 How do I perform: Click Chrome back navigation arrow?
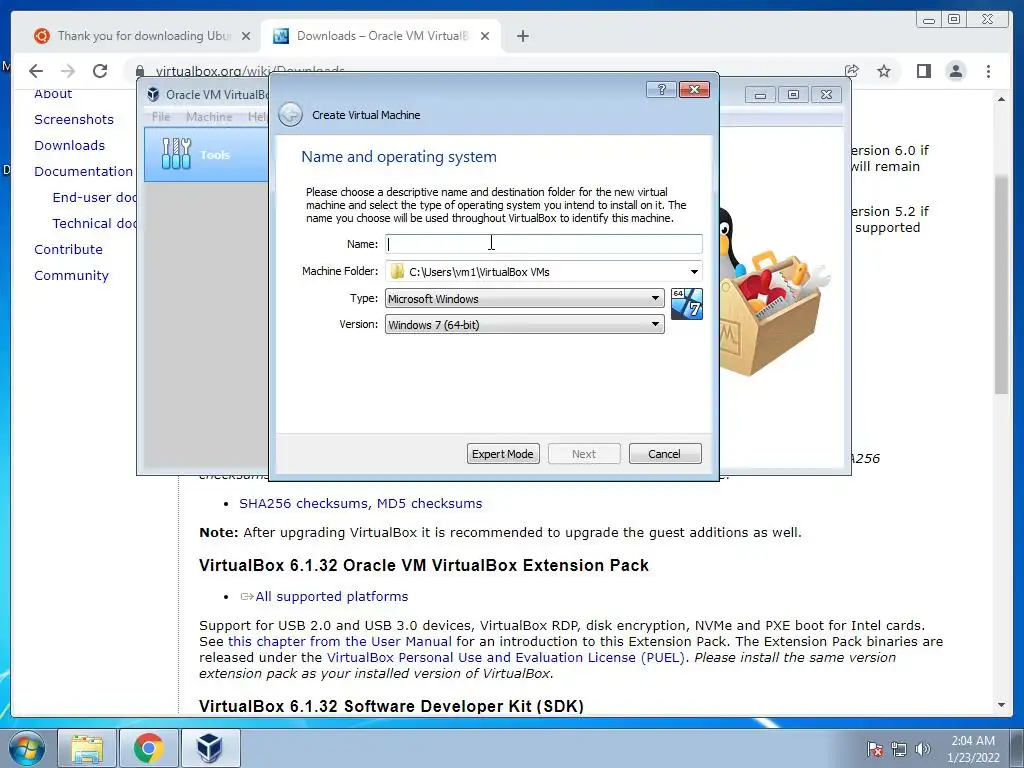(x=36, y=71)
